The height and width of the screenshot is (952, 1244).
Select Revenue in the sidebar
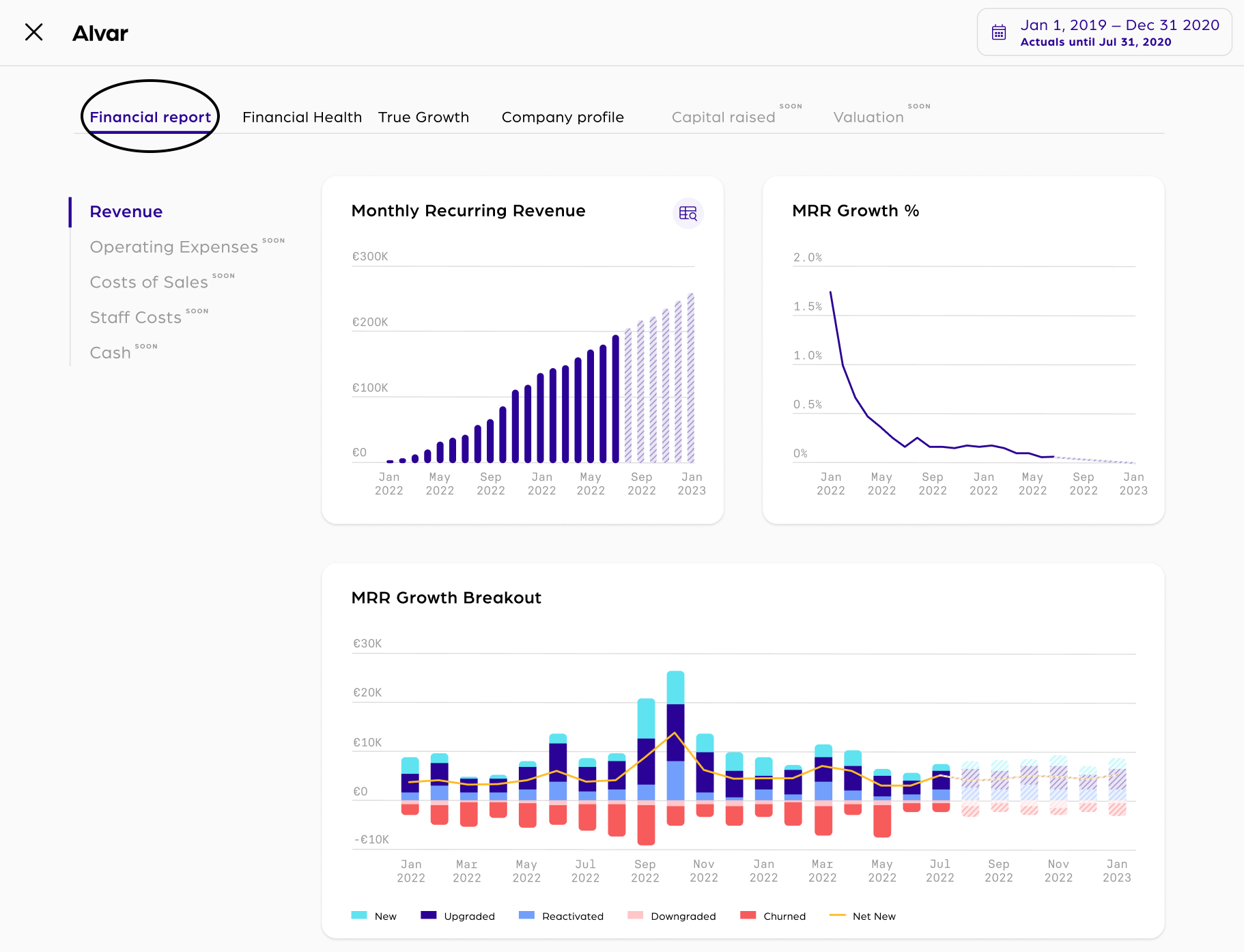pos(126,212)
